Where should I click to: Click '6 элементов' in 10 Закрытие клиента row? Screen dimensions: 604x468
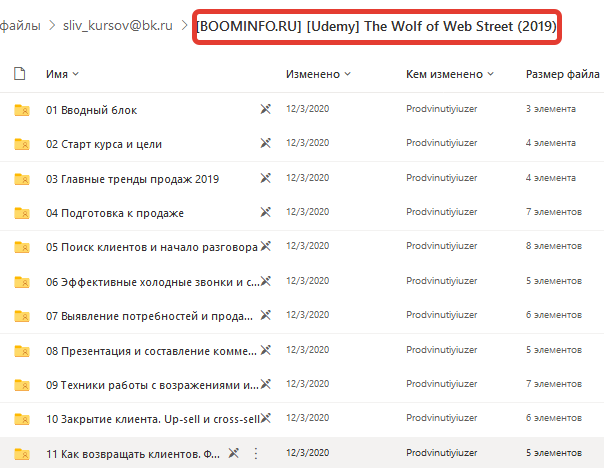pyautogui.click(x=554, y=418)
